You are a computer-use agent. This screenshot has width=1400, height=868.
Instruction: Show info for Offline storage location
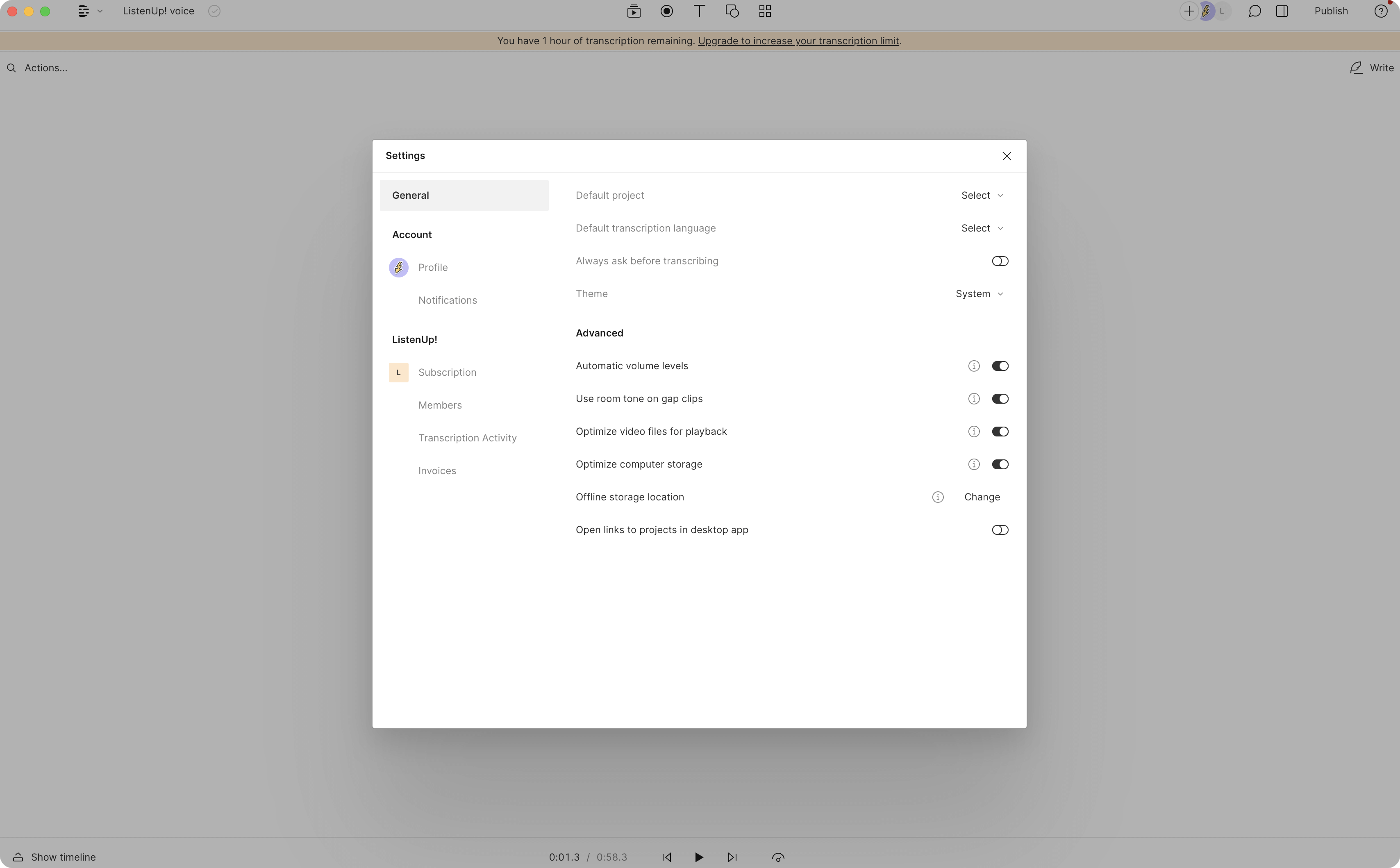(937, 497)
